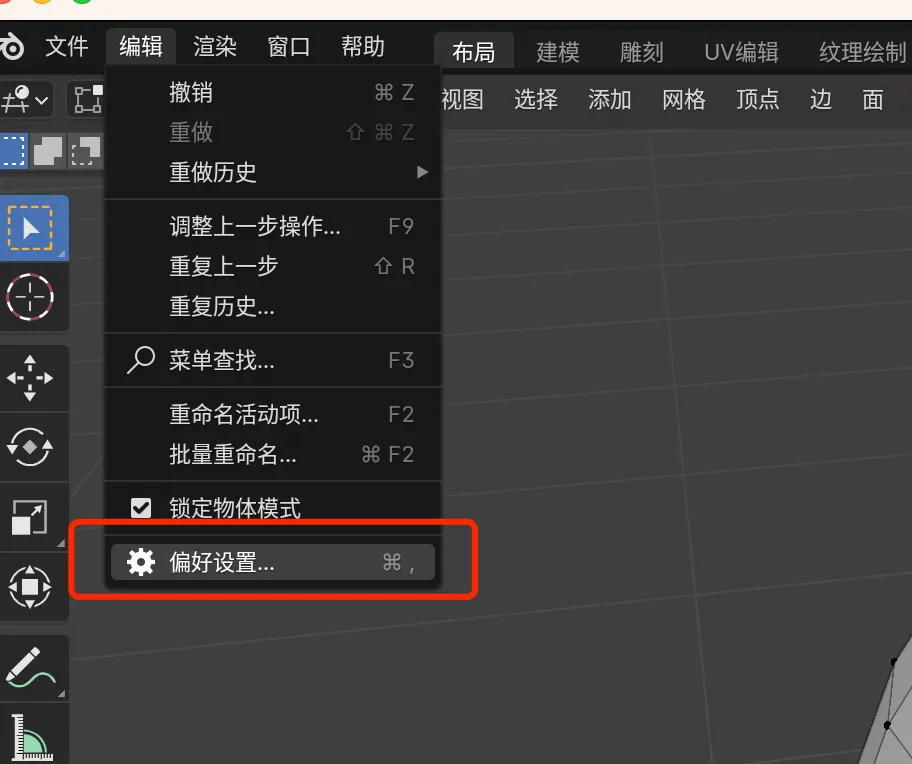912x764 pixels.
Task: Click the Blender logo icon
Action: tap(12, 47)
